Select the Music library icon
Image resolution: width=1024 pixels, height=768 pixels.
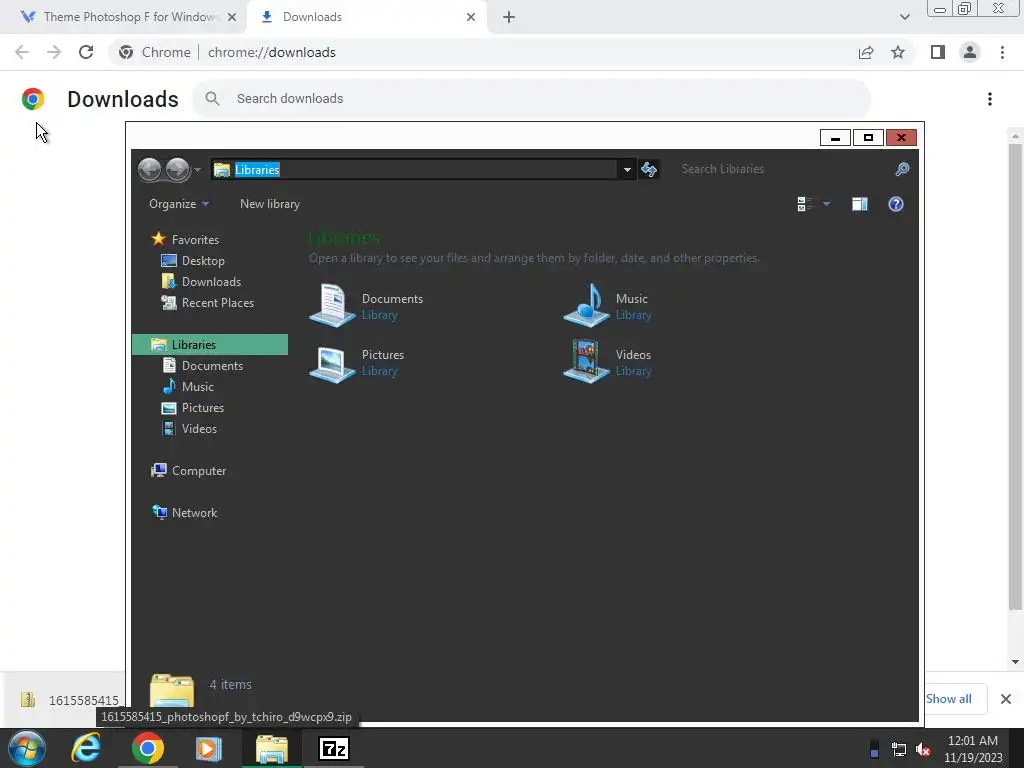point(586,306)
